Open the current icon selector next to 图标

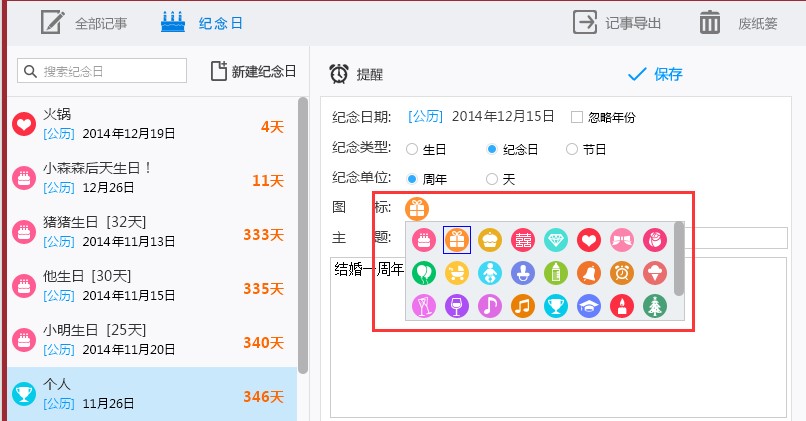click(x=416, y=208)
